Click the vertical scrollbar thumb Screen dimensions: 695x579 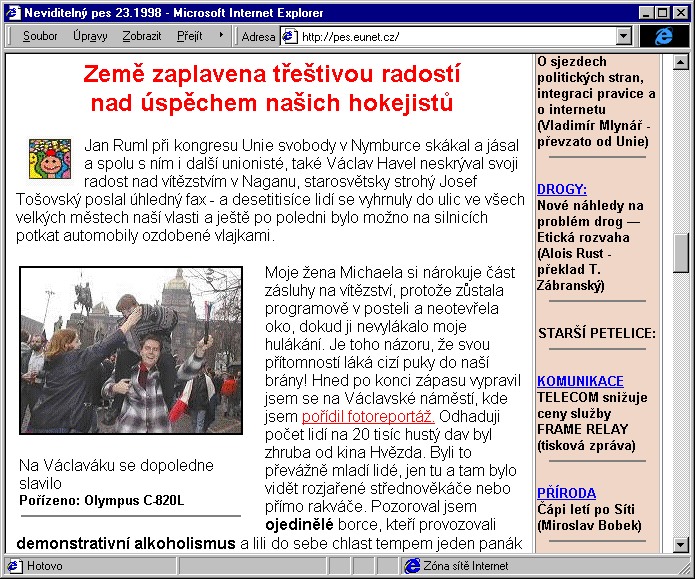click(x=681, y=252)
